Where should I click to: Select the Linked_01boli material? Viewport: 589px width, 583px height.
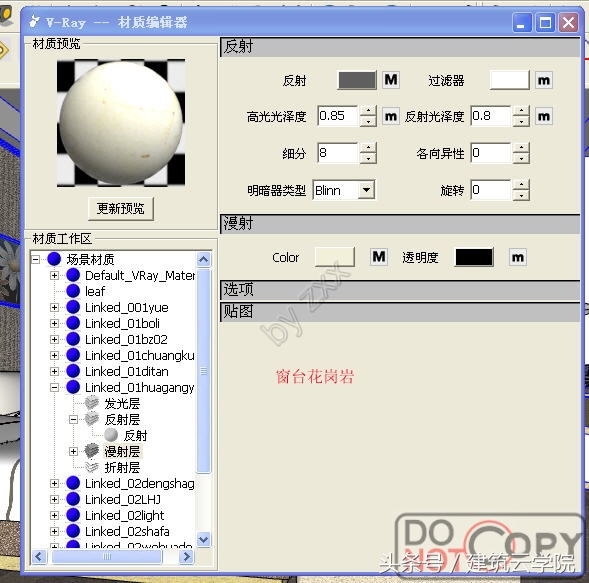[x=122, y=323]
